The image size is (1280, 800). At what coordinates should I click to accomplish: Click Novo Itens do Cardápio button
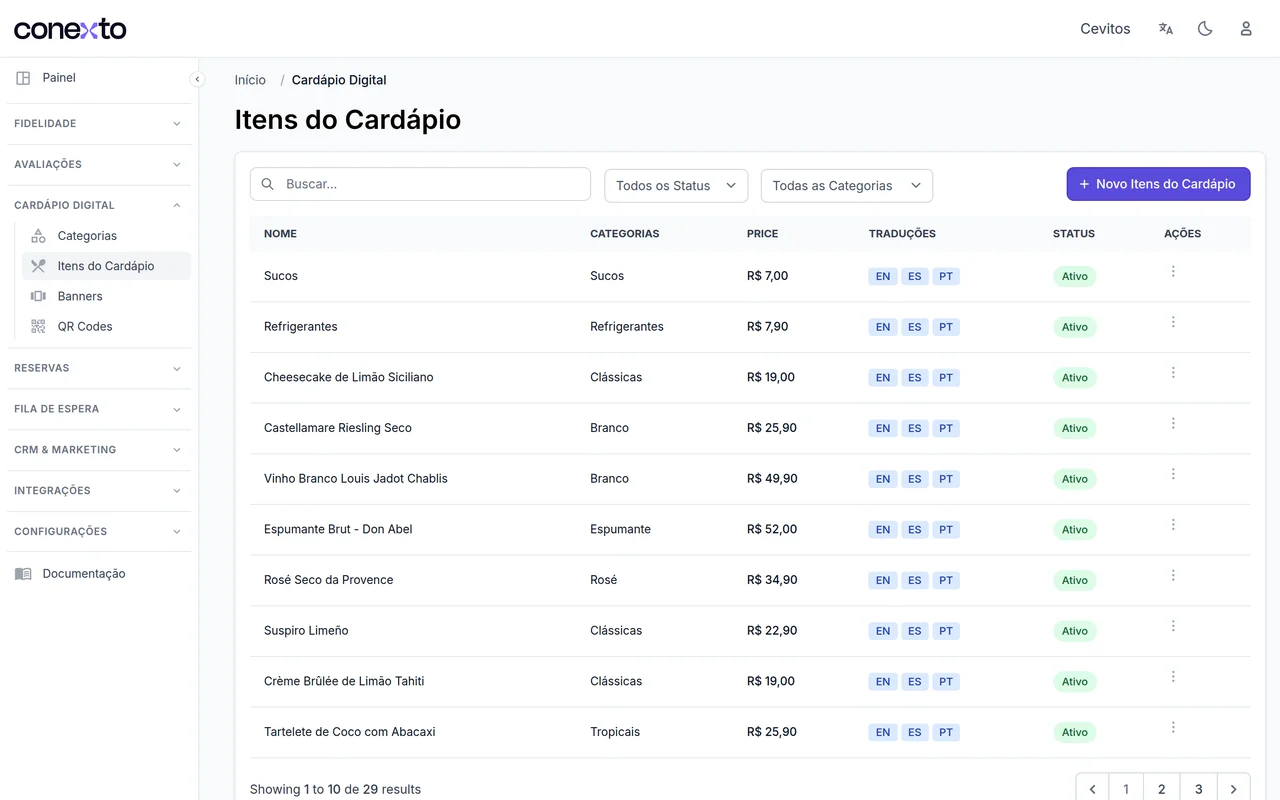point(1158,184)
